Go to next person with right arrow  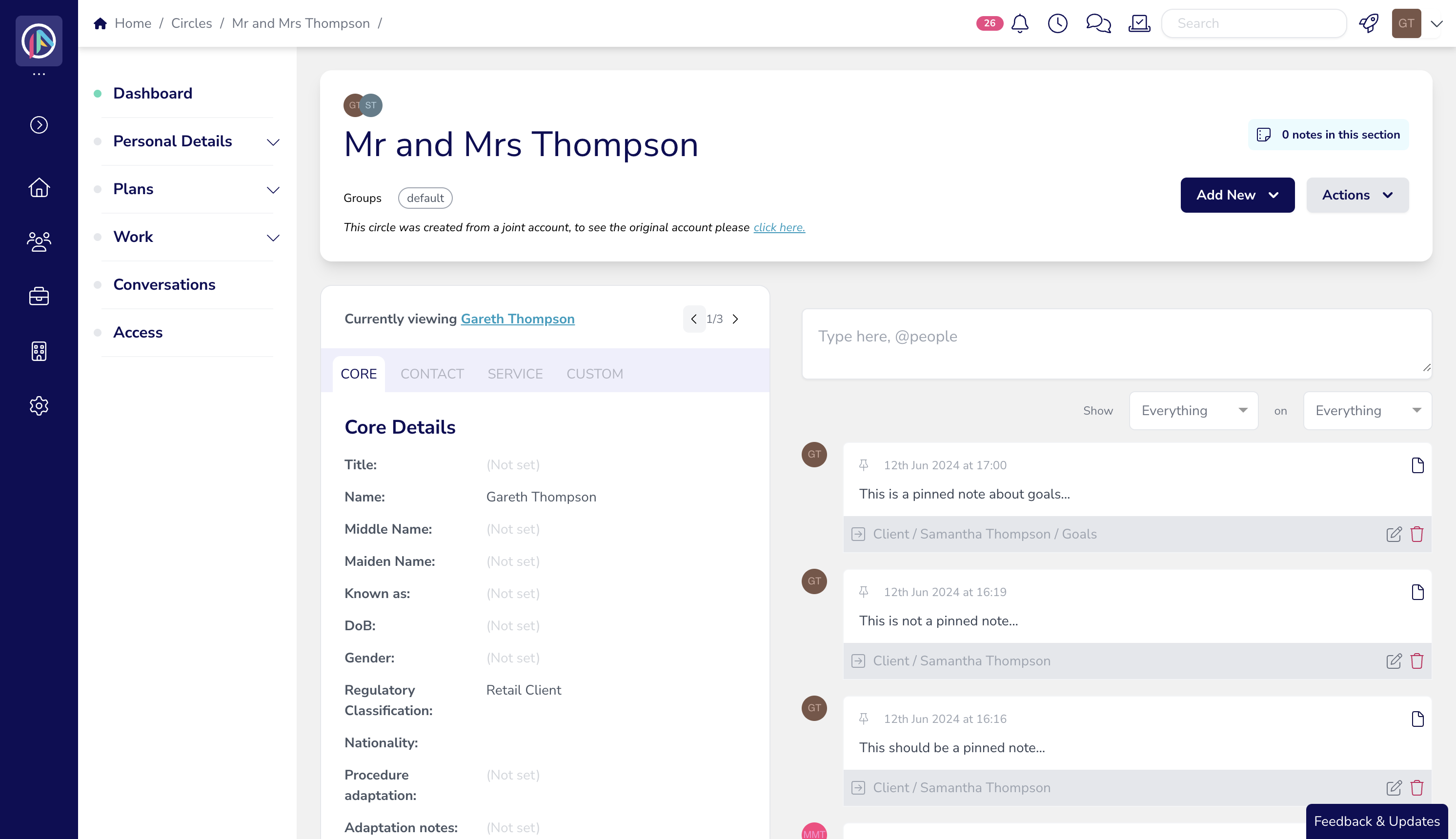(735, 319)
